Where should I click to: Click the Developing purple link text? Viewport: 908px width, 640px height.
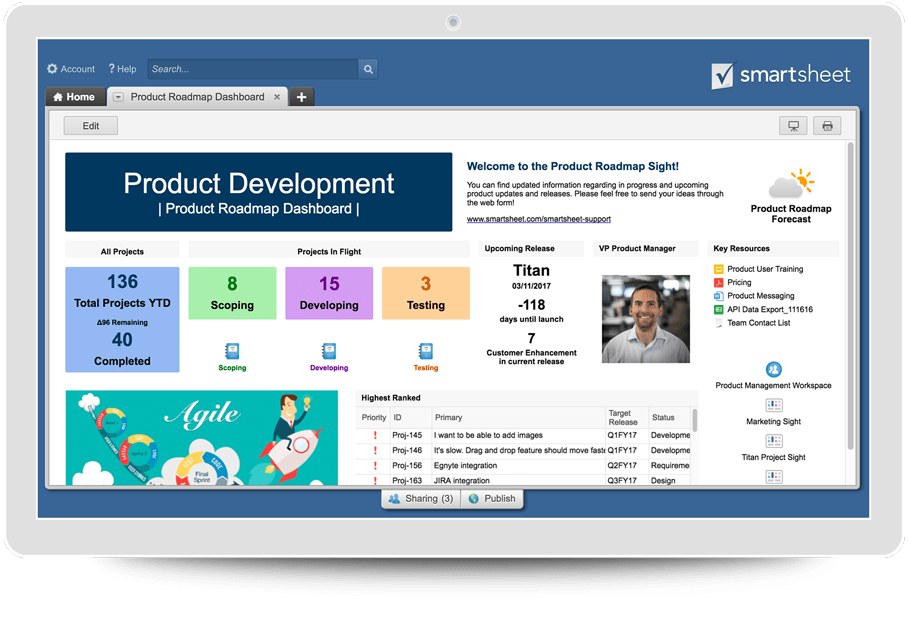(329, 368)
